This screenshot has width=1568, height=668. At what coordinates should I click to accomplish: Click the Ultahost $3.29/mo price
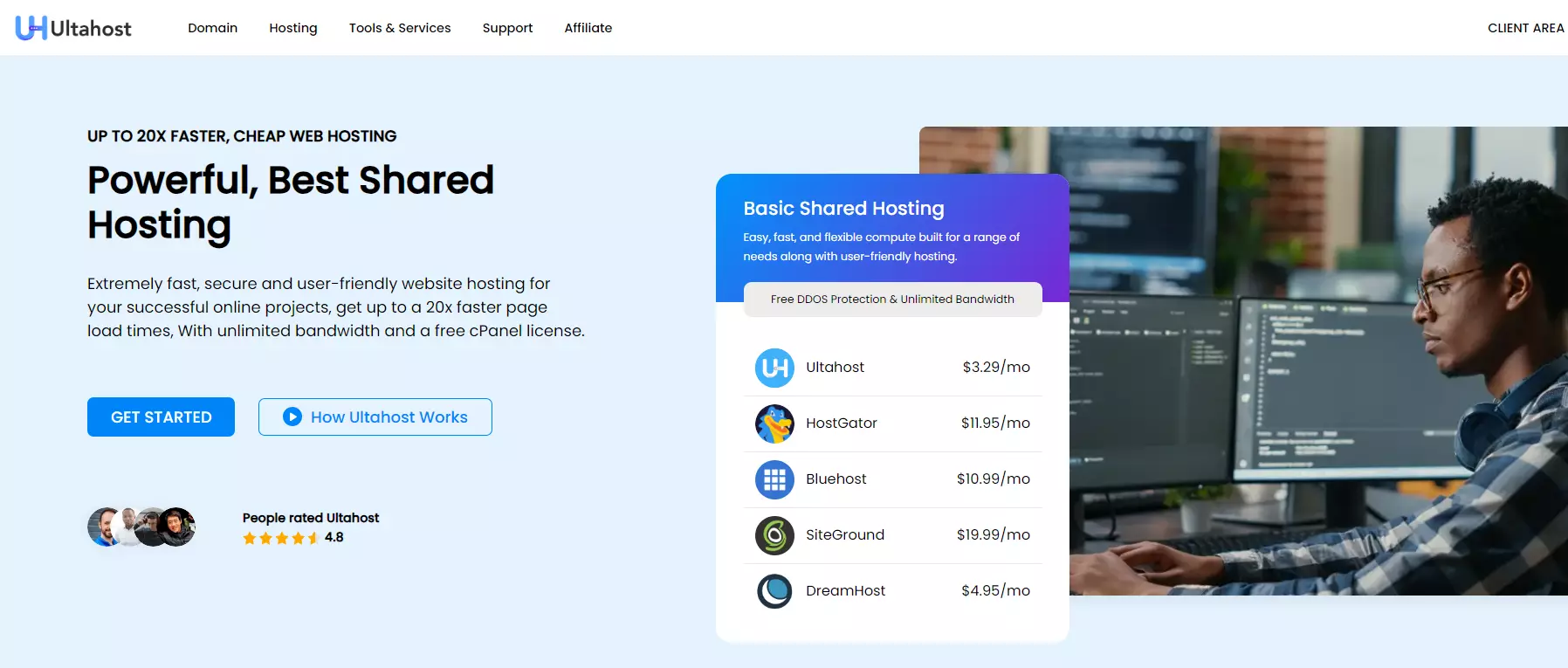[996, 367]
